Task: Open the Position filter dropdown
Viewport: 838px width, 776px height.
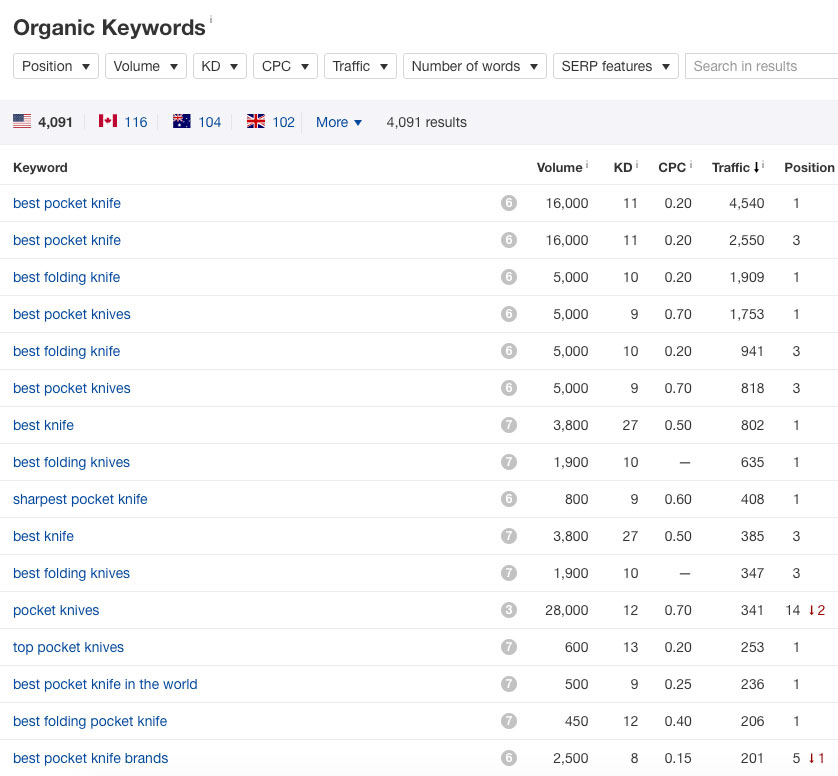Action: 56,66
